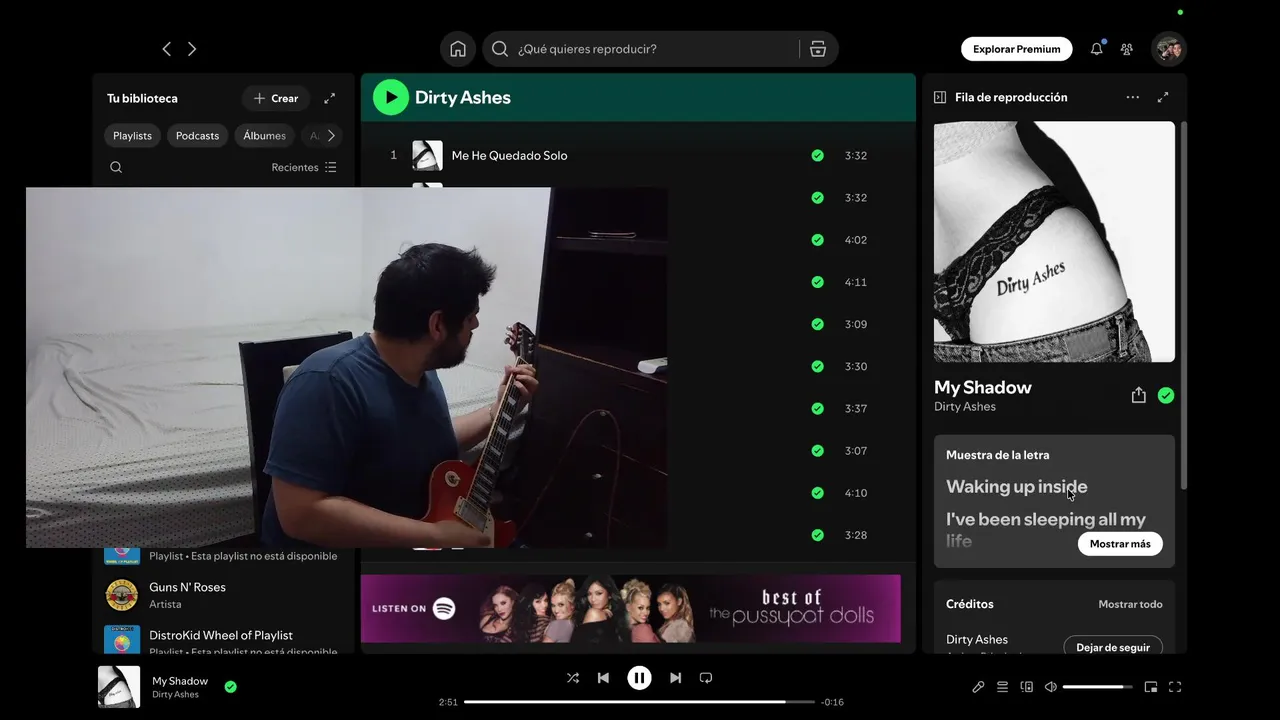This screenshot has width=1280, height=720.
Task: Skip to next track
Action: coord(675,678)
